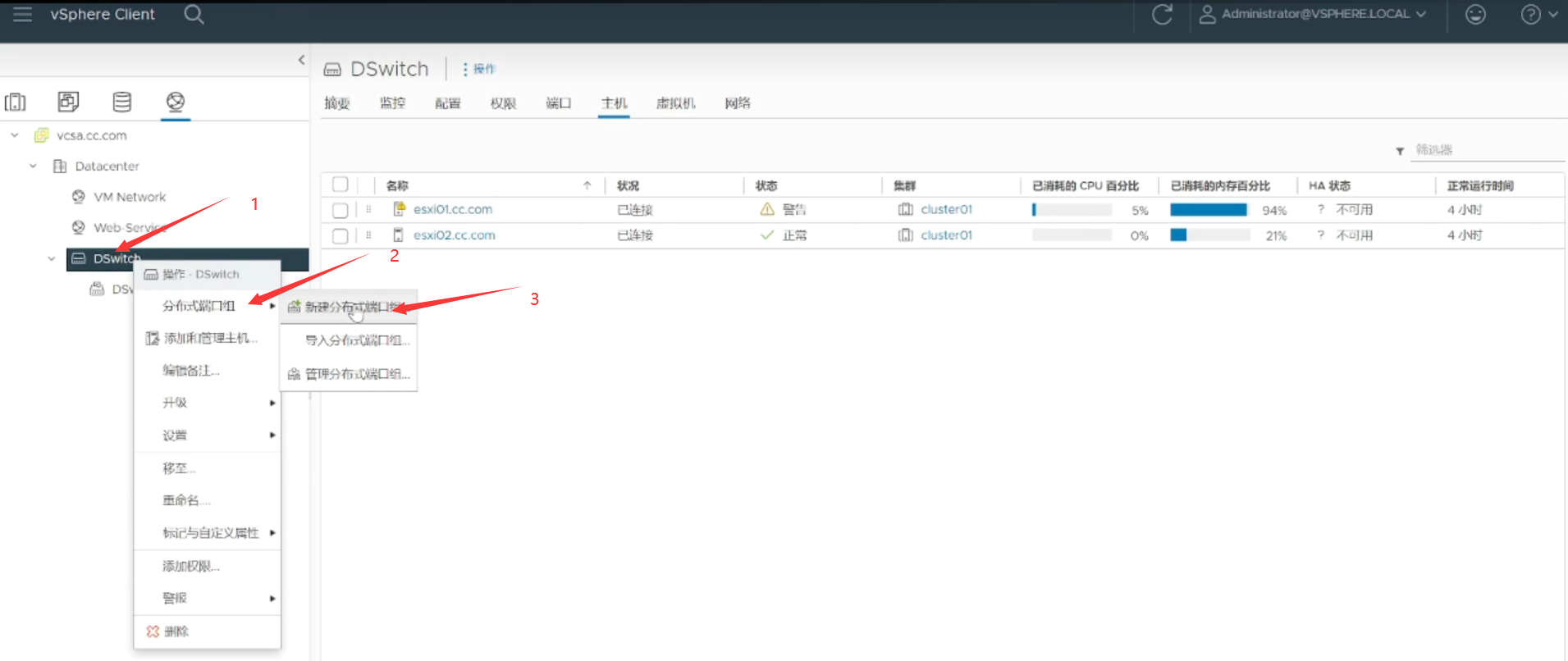Select Add Permission menu entry
1568x661 pixels.
click(x=208, y=566)
